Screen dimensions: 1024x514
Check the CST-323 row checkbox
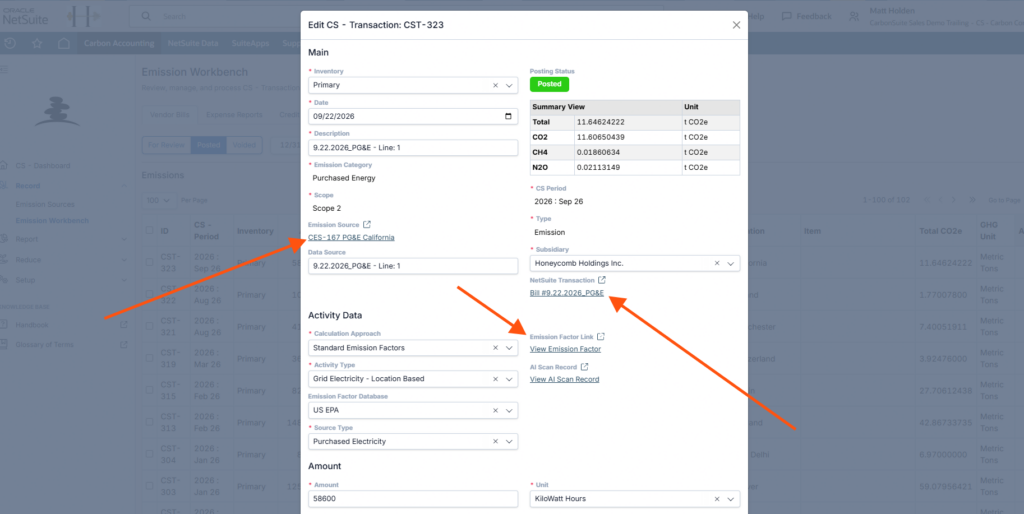click(150, 263)
